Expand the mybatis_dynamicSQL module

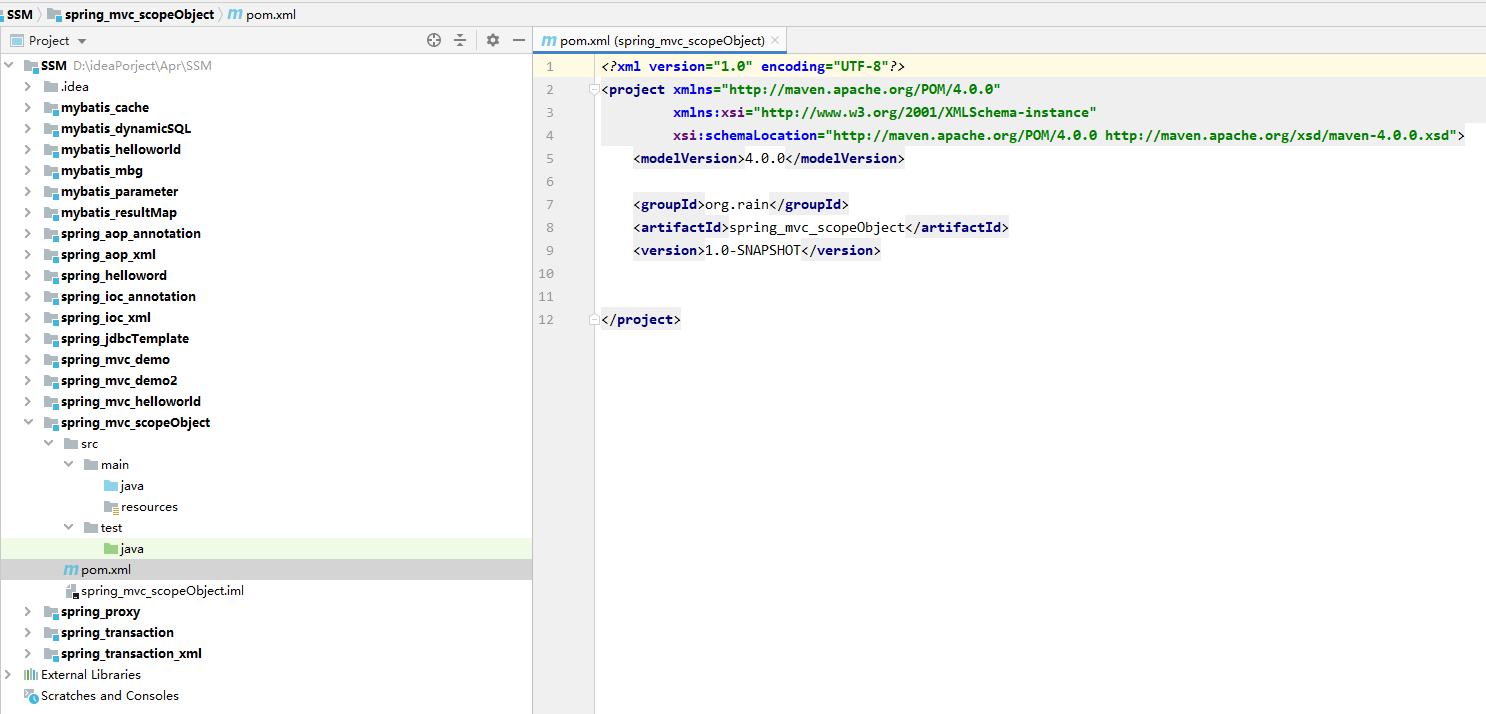[x=29, y=129]
